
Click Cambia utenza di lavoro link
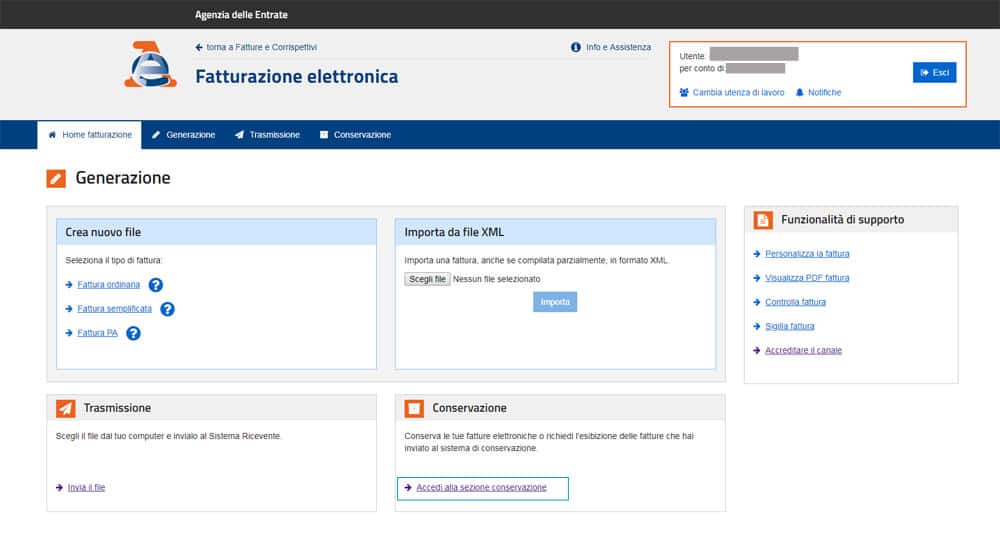point(738,93)
